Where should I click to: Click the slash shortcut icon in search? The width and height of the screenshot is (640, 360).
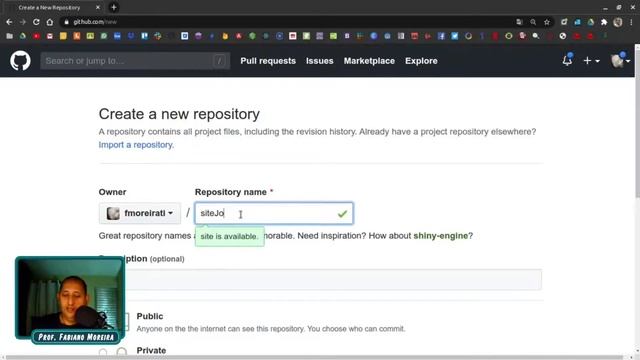click(x=219, y=61)
